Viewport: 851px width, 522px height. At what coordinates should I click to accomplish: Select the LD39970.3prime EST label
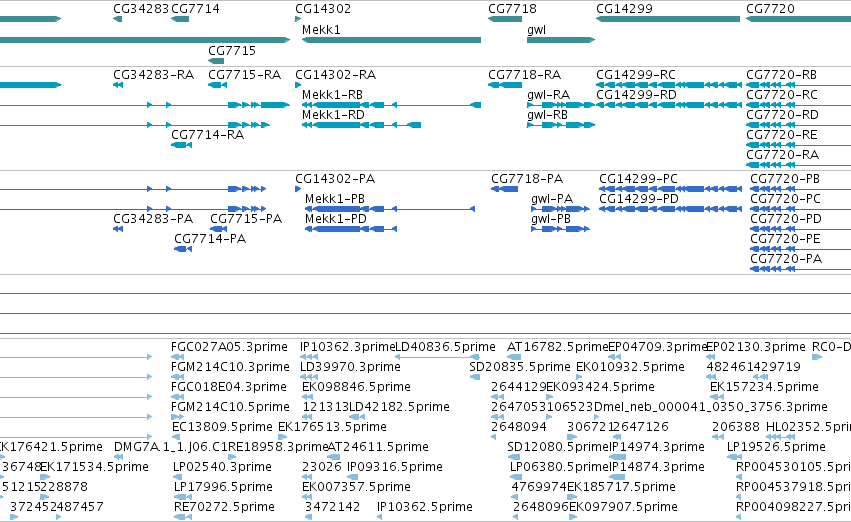click(350, 367)
